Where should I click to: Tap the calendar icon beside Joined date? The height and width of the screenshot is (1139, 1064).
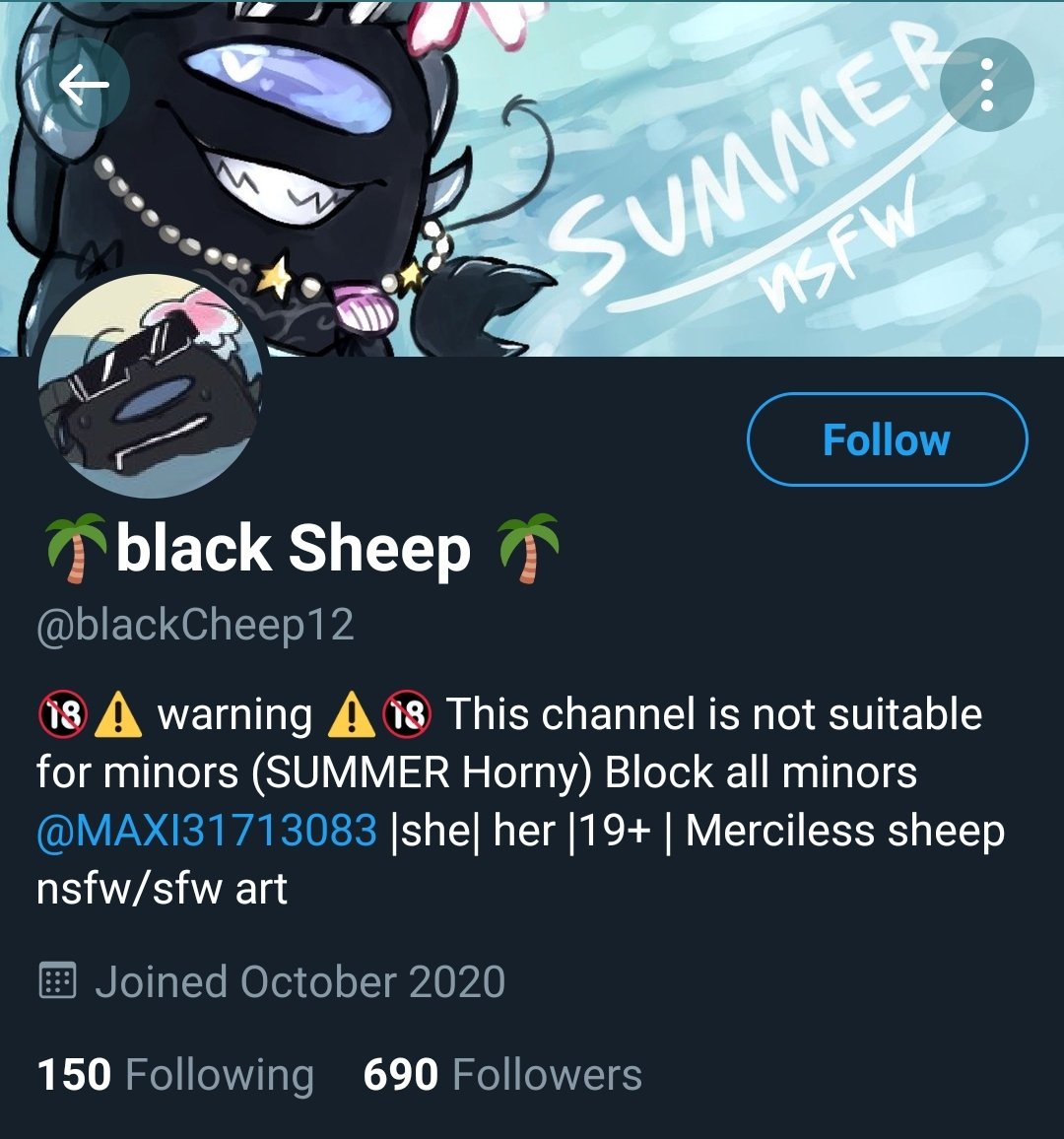tap(57, 981)
